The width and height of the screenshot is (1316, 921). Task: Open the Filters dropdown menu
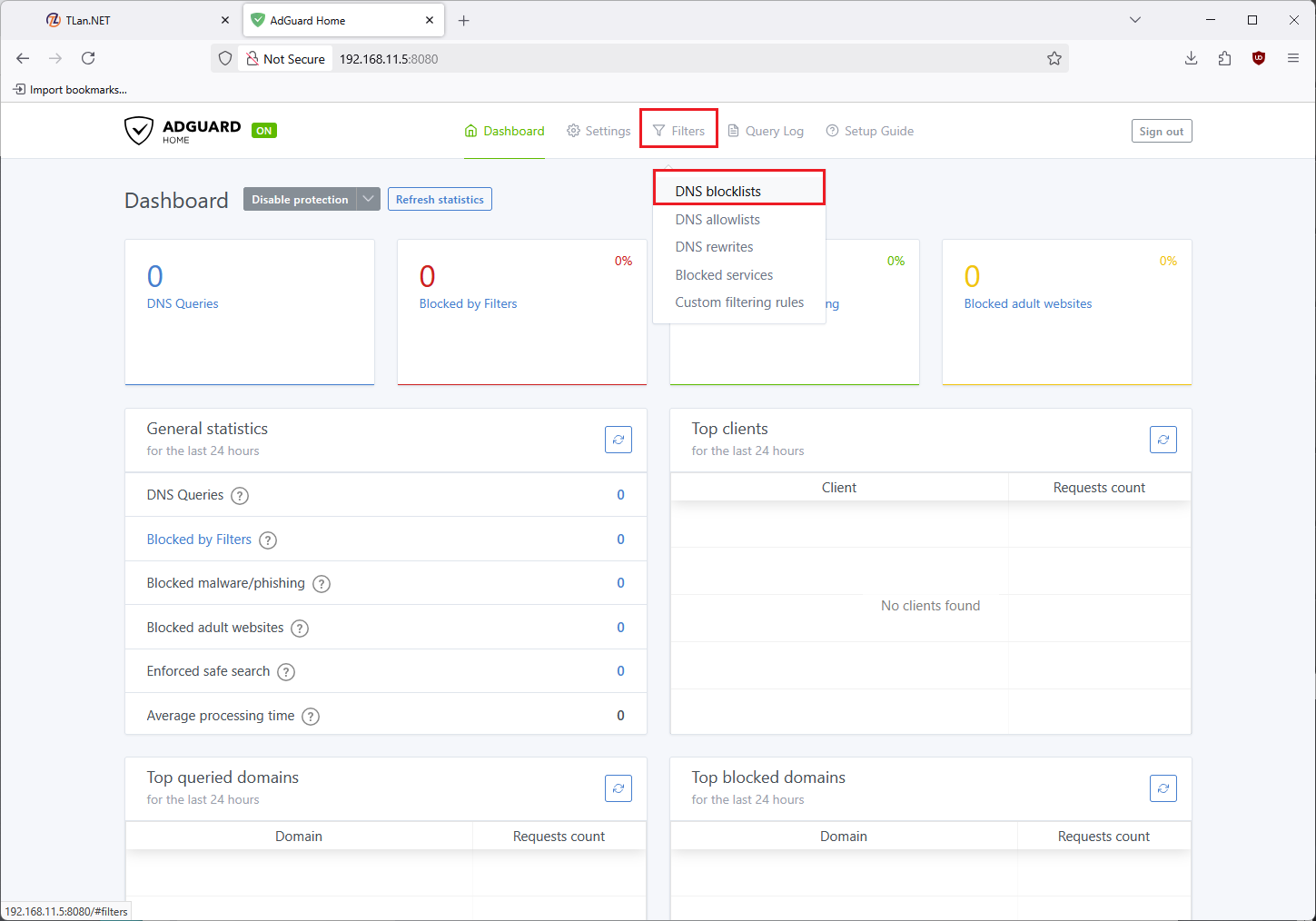[678, 131]
